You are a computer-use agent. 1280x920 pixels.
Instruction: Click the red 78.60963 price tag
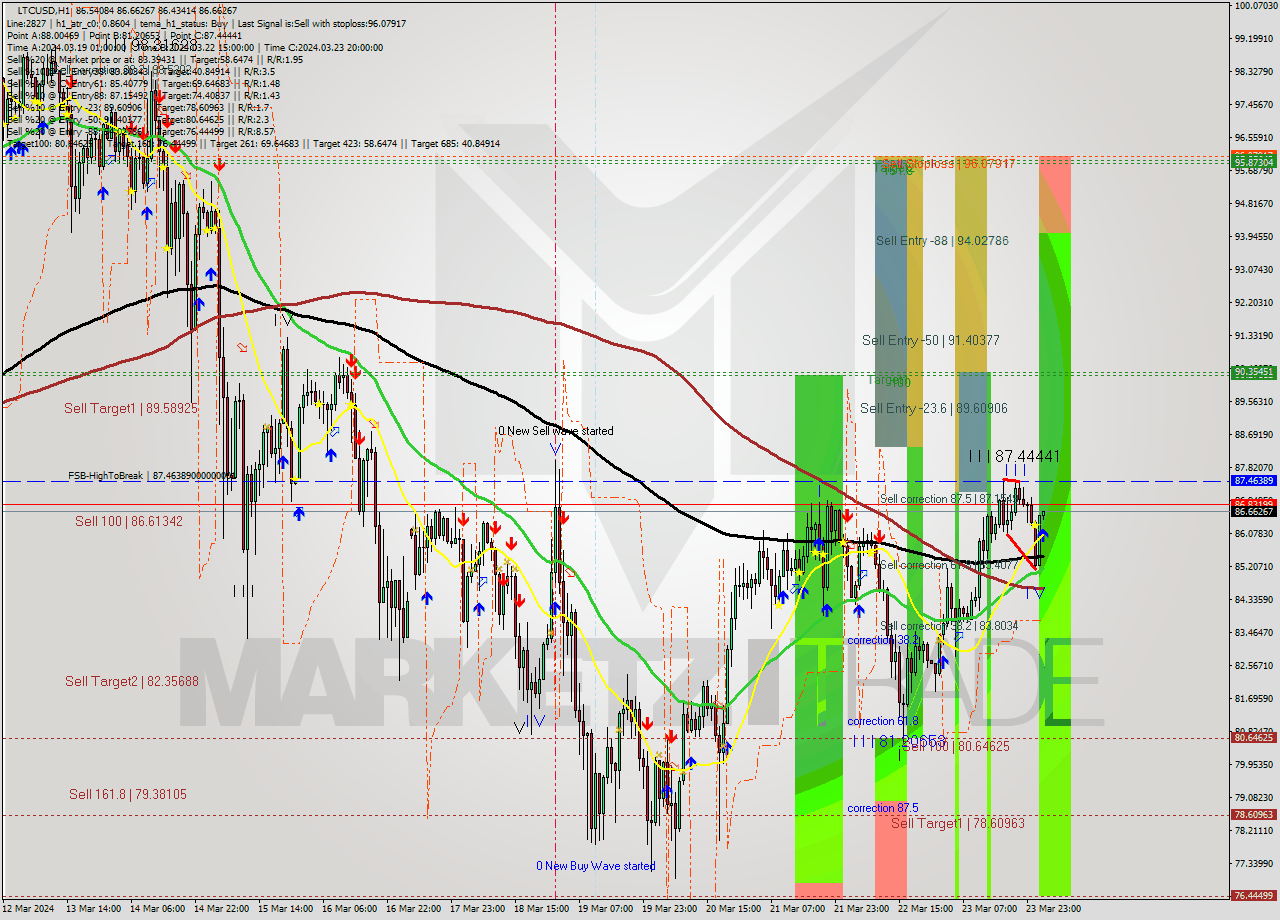pos(1254,815)
